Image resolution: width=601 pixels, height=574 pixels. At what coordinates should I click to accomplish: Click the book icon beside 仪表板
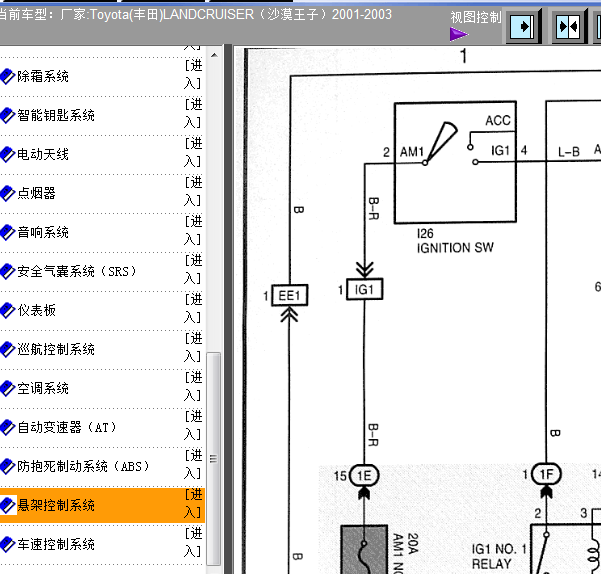click(7, 310)
